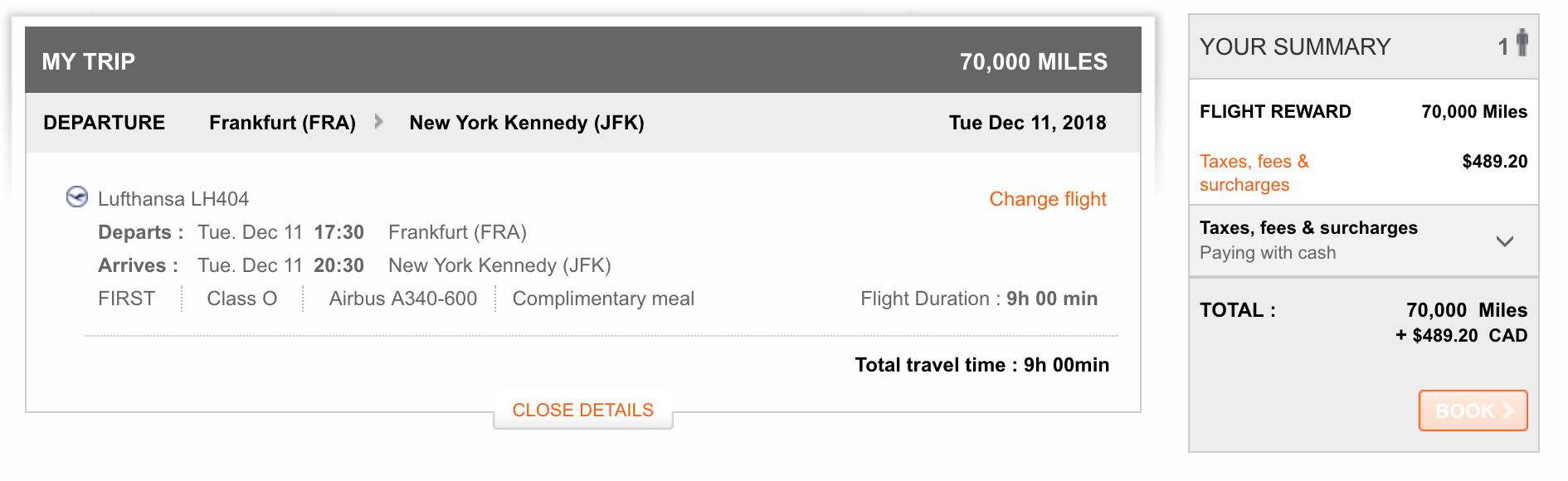
Task: Click the Change flight link
Action: tap(1047, 199)
